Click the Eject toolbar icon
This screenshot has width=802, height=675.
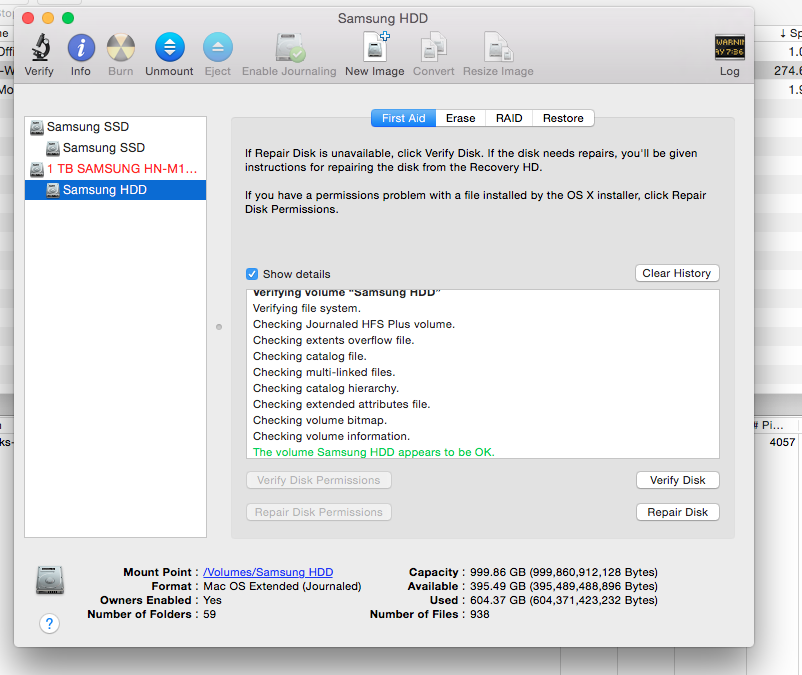click(x=217, y=48)
